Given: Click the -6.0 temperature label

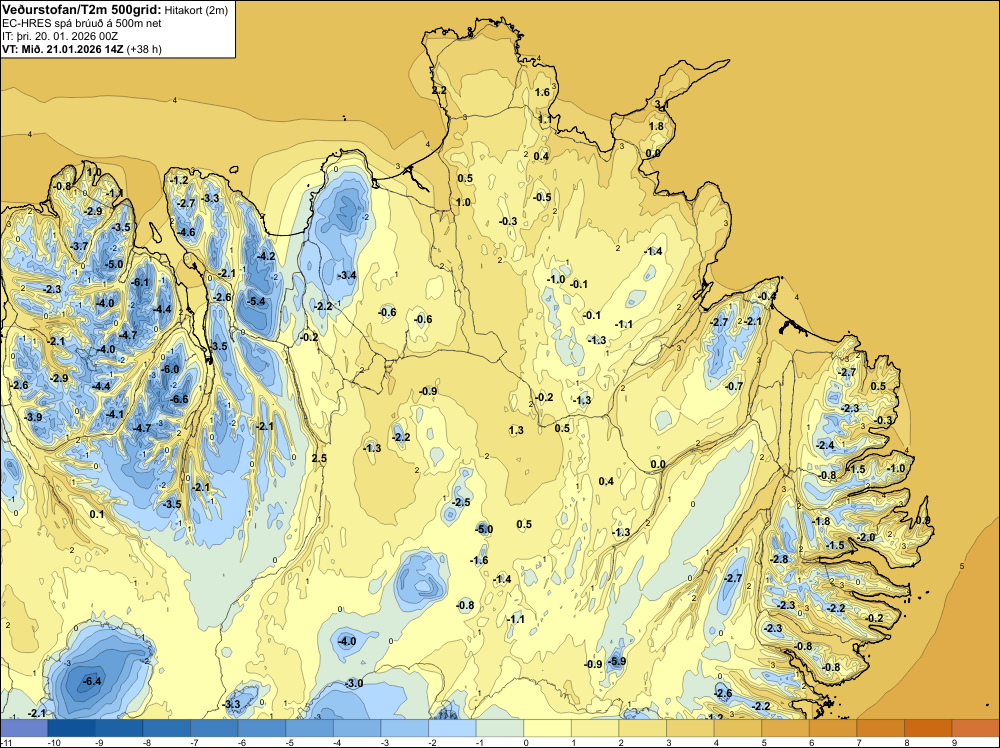Looking at the screenshot, I should (170, 369).
